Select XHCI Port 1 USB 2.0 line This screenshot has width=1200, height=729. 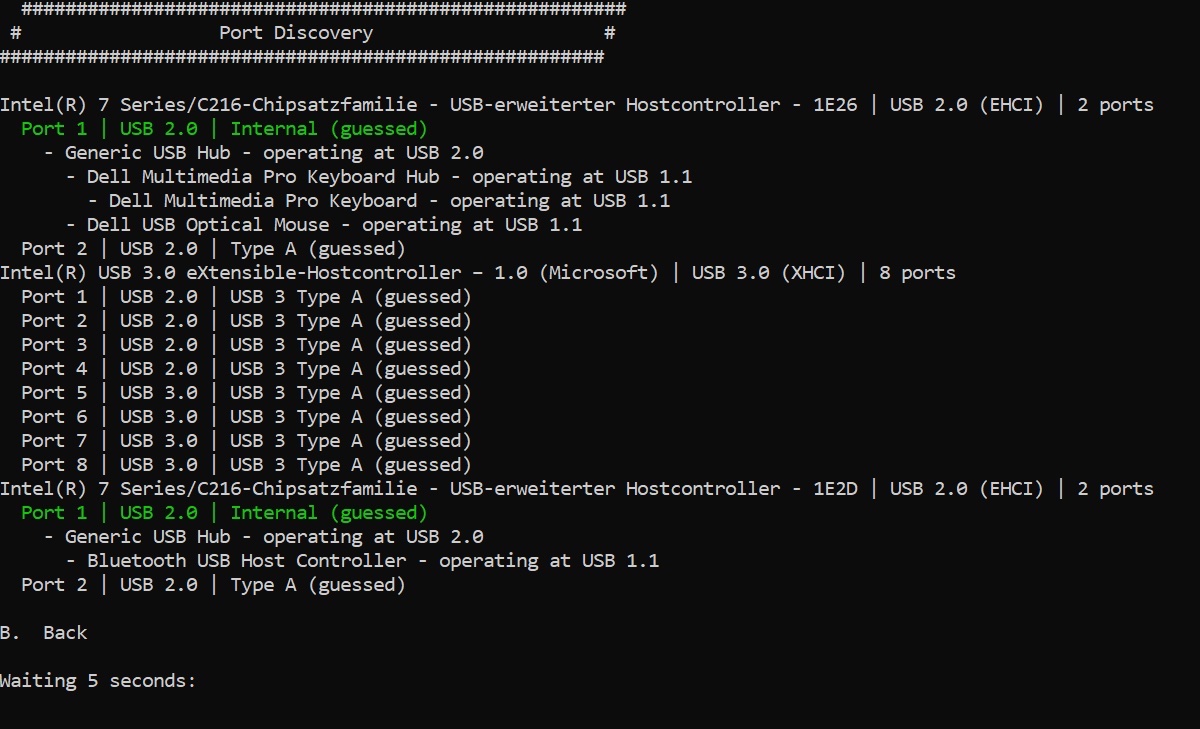tap(246, 297)
